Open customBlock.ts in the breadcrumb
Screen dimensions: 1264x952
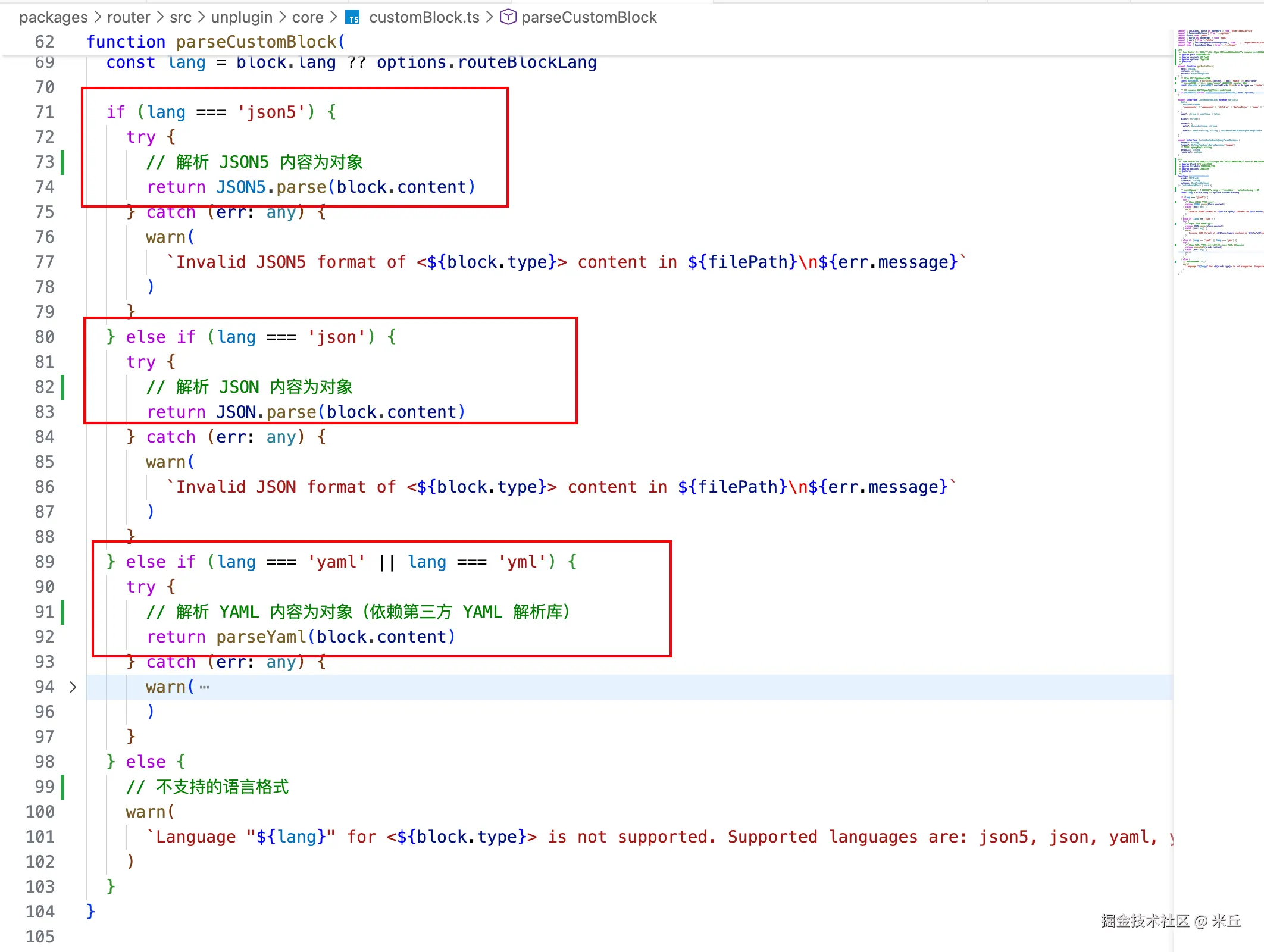coord(424,17)
